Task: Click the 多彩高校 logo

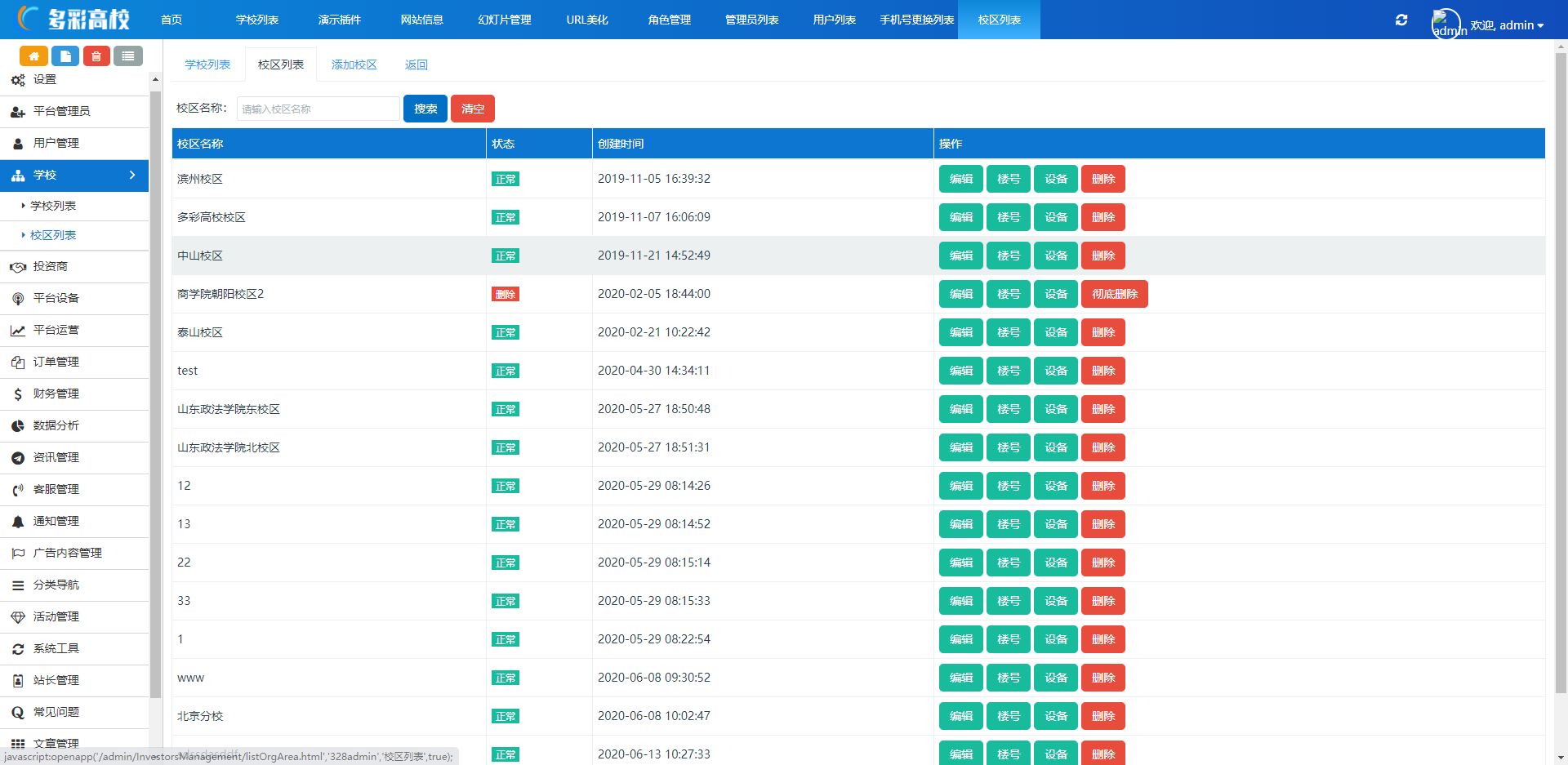Action: pyautogui.click(x=73, y=19)
